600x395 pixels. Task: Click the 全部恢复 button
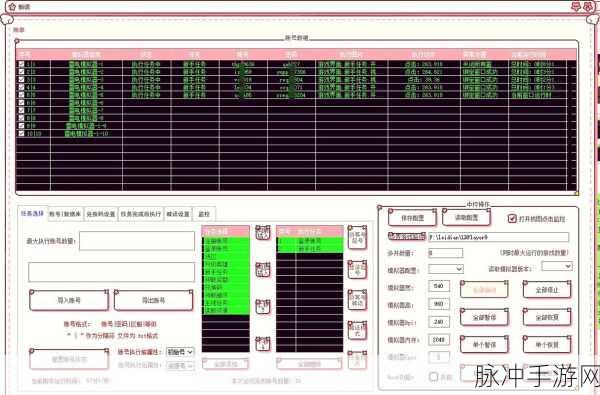(547, 317)
